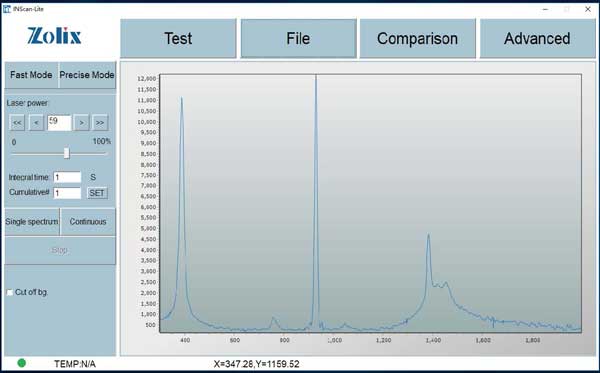The height and width of the screenshot is (373, 600).
Task: Enable the Cut off bg. checkbox
Action: coord(10,292)
